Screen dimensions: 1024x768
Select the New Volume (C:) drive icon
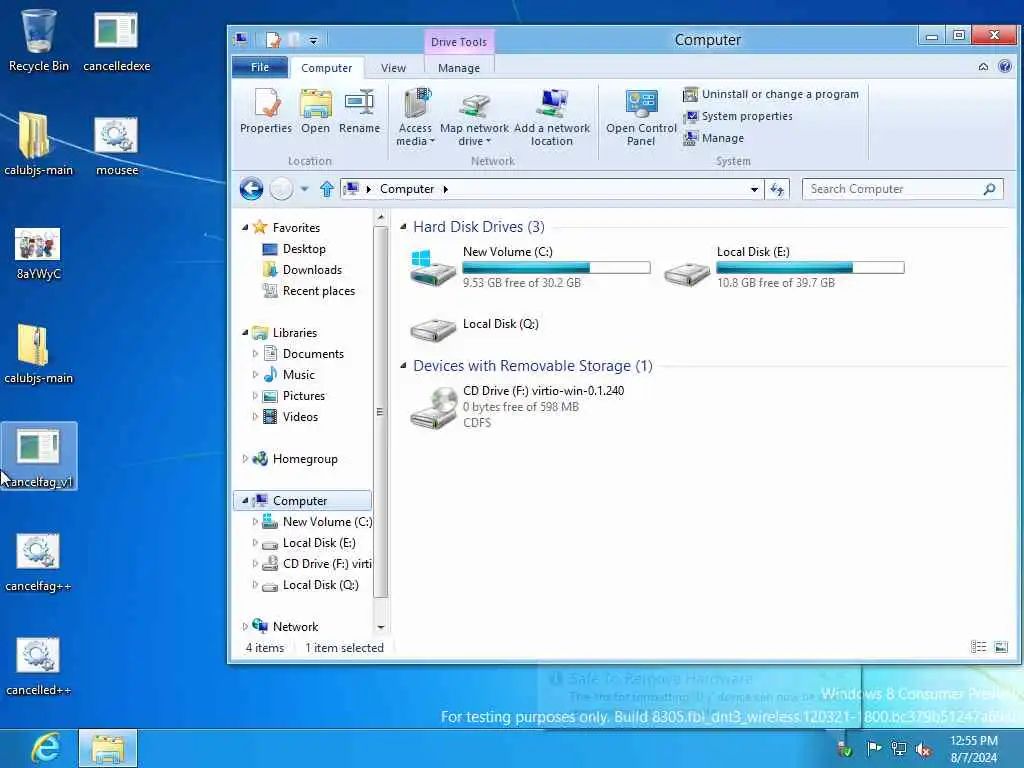(x=433, y=267)
